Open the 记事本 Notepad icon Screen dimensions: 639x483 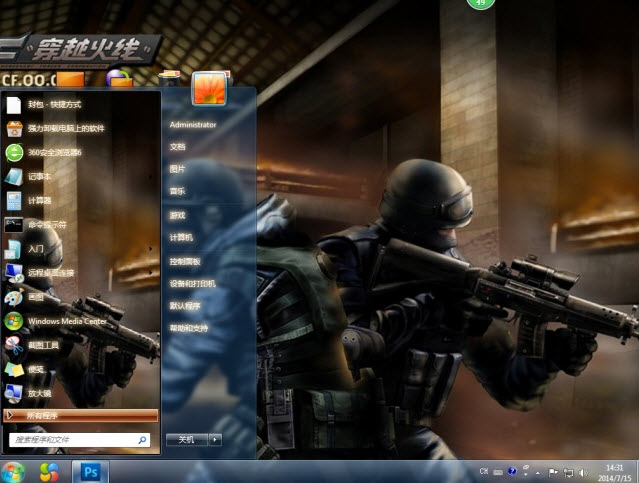point(13,177)
